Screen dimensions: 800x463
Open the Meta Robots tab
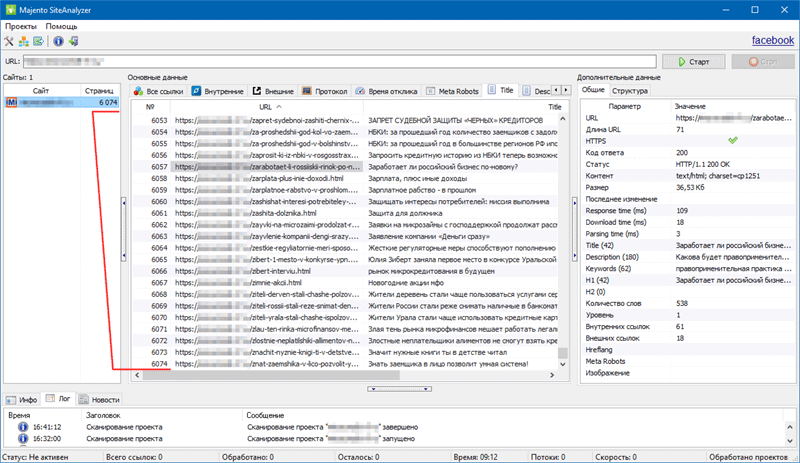(x=453, y=91)
